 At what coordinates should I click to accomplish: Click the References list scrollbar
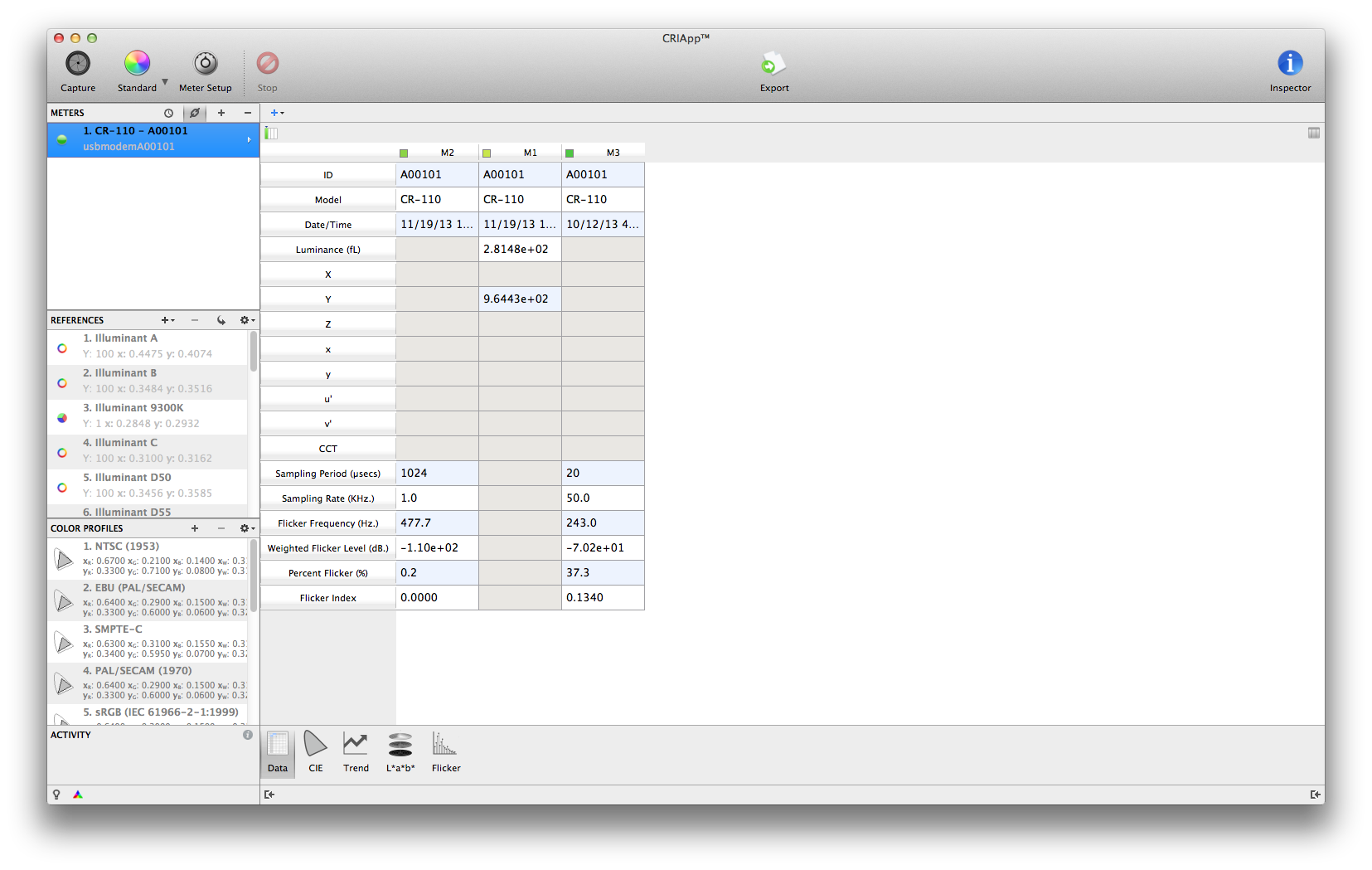(254, 352)
